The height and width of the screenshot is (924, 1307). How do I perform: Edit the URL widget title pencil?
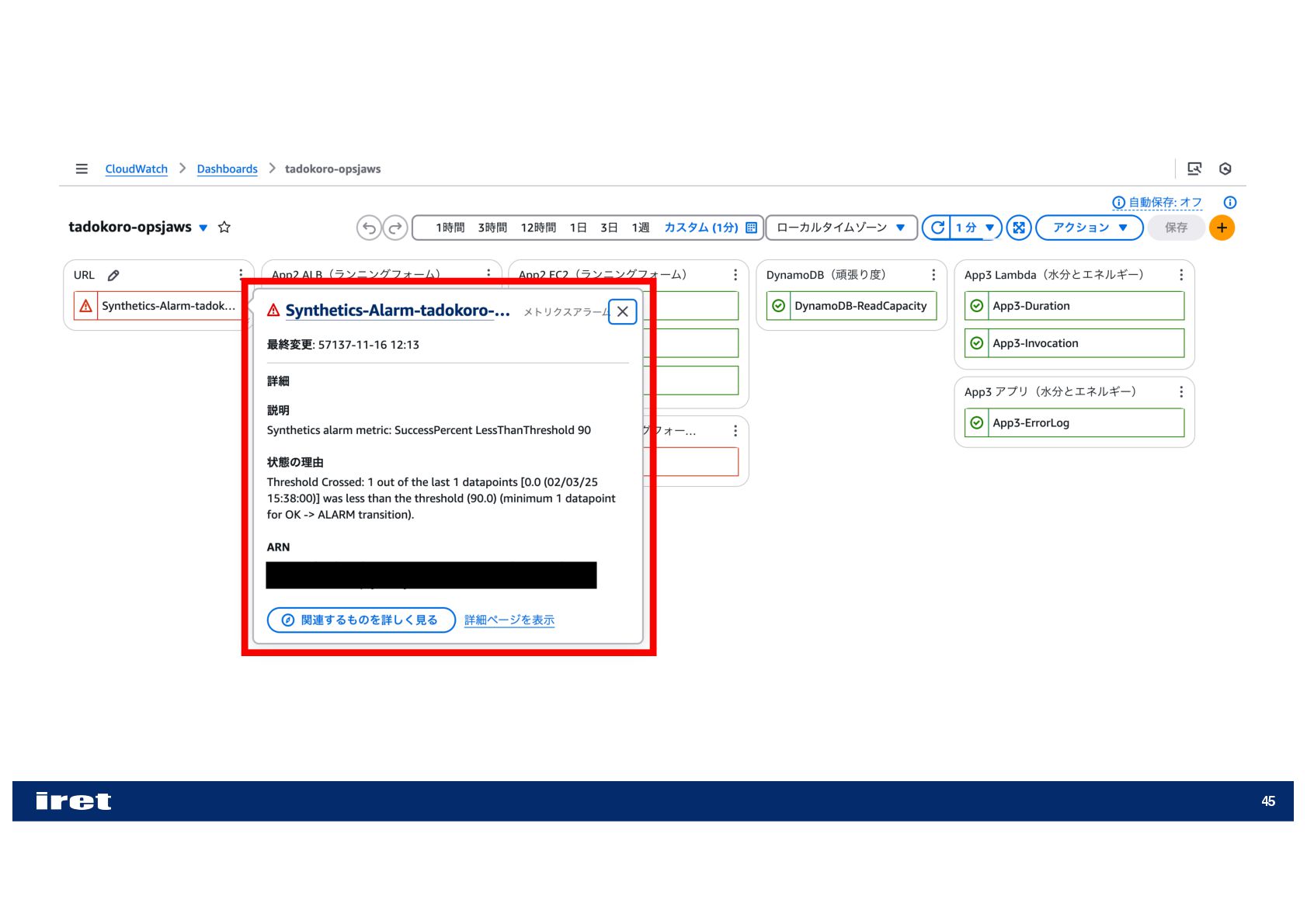[x=113, y=275]
